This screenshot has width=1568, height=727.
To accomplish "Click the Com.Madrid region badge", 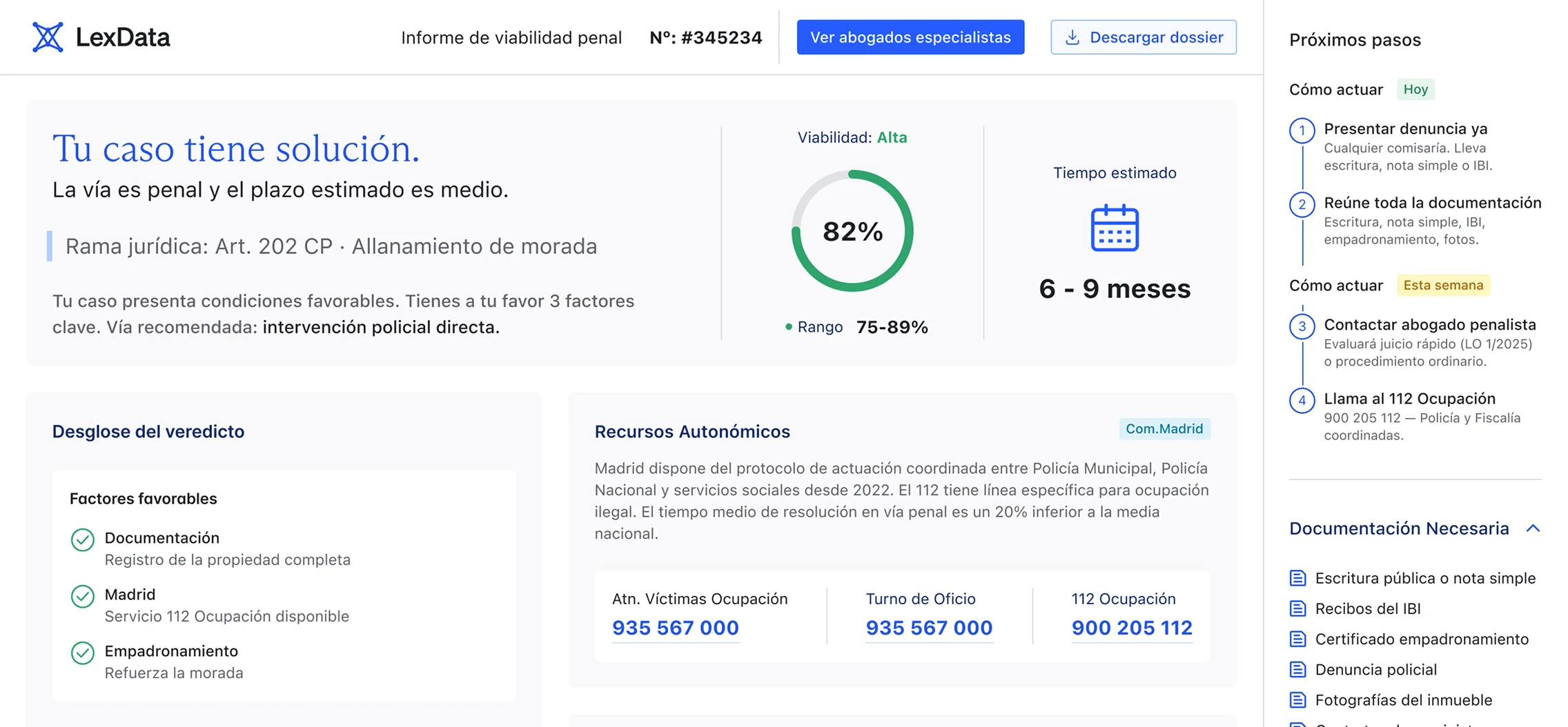I will click(x=1164, y=429).
